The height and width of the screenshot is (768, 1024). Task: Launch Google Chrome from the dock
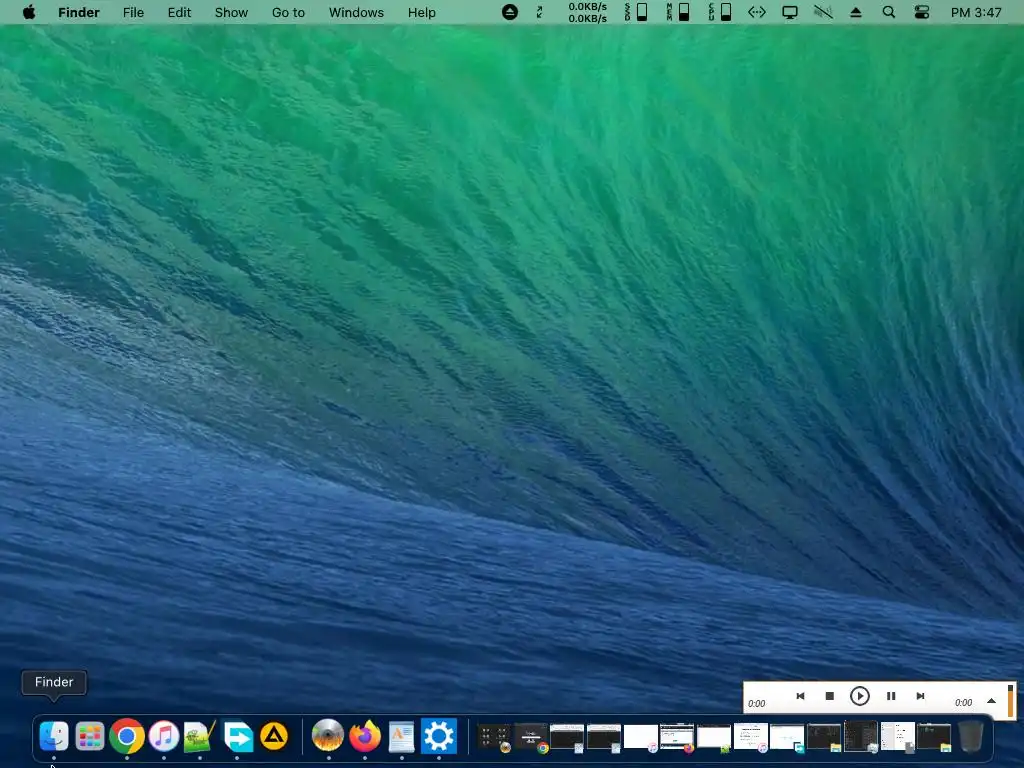pos(127,736)
